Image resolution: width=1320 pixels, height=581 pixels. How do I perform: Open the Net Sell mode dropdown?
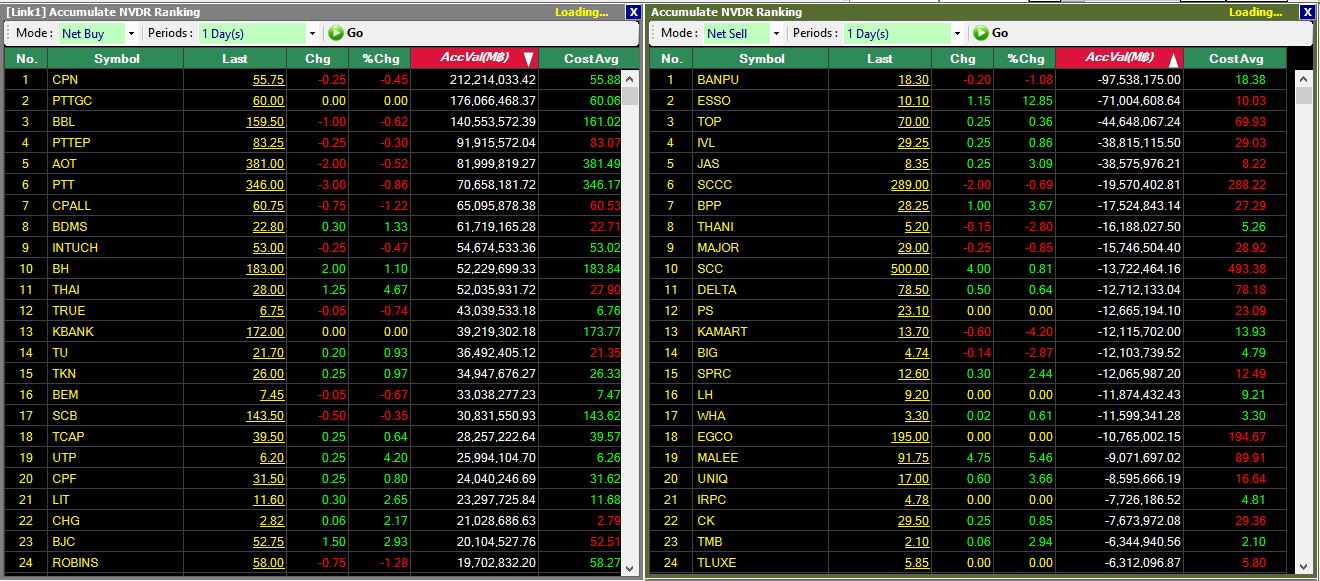coord(777,33)
